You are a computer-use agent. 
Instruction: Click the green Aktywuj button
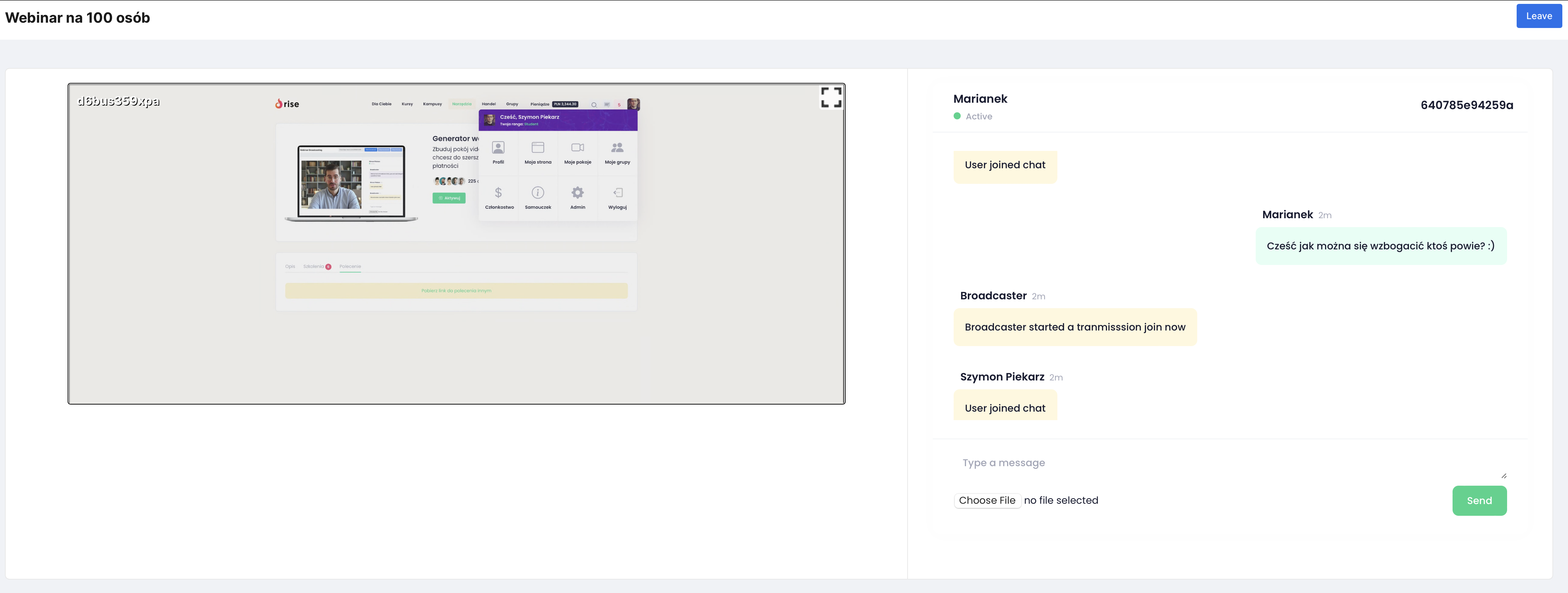click(x=449, y=198)
